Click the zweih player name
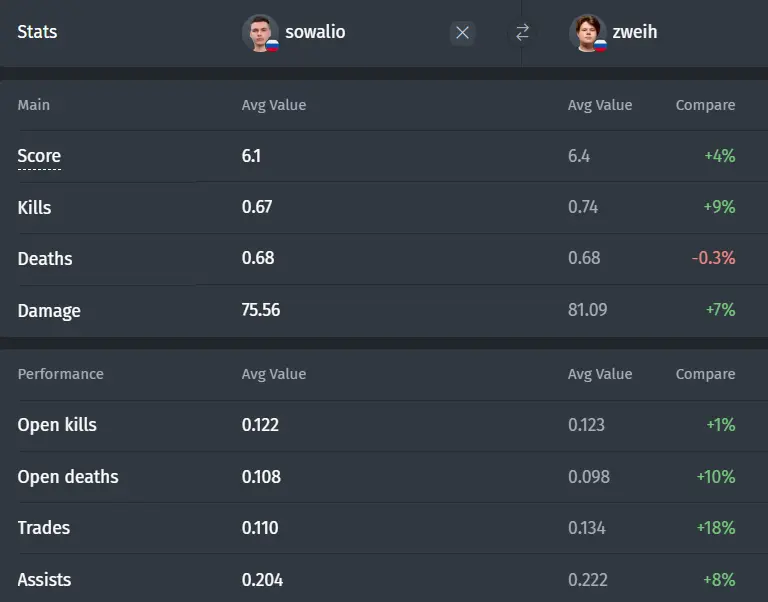 pyautogui.click(x=635, y=32)
